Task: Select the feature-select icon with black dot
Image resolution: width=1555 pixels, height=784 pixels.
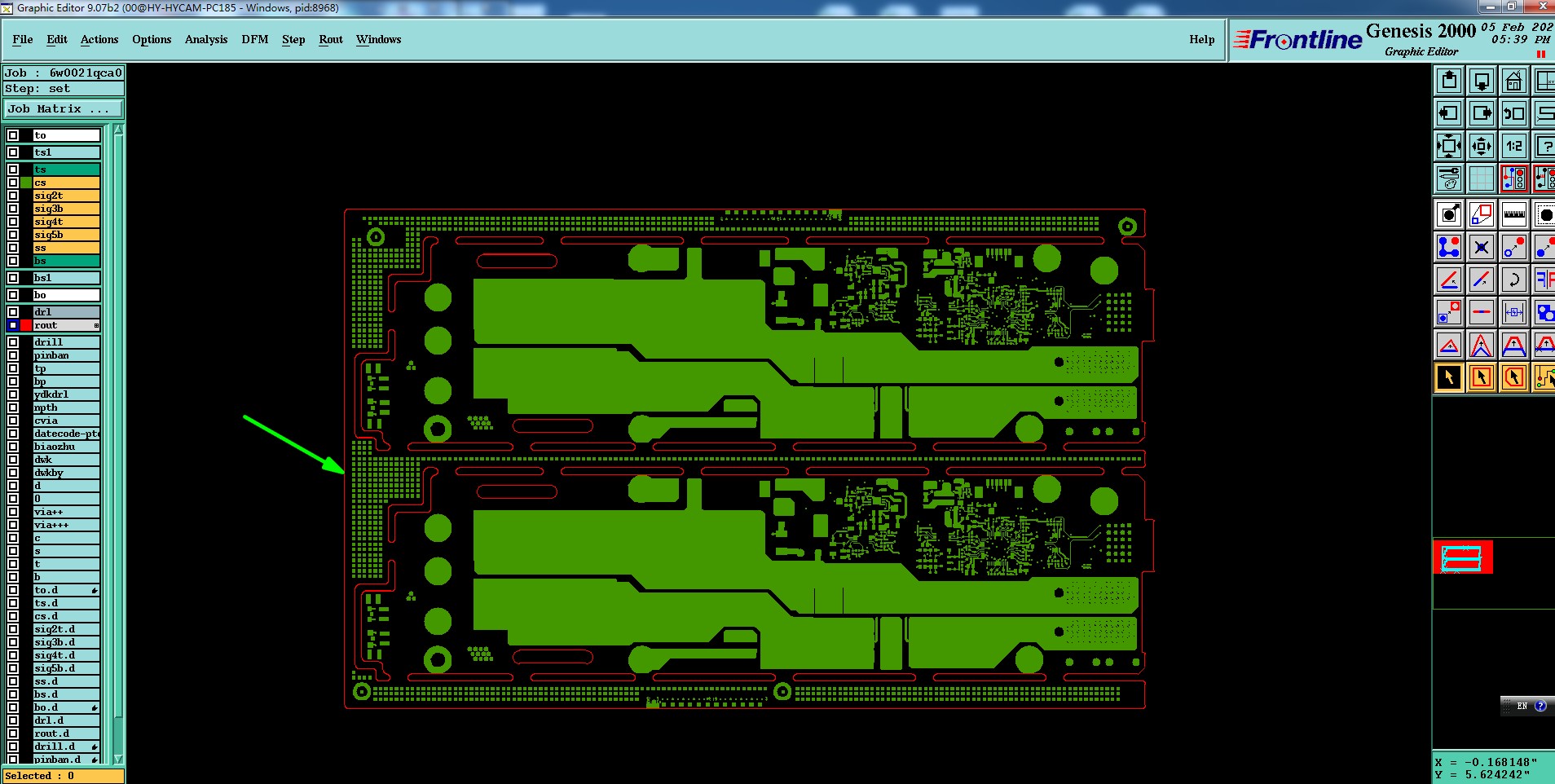Action: [x=1448, y=214]
